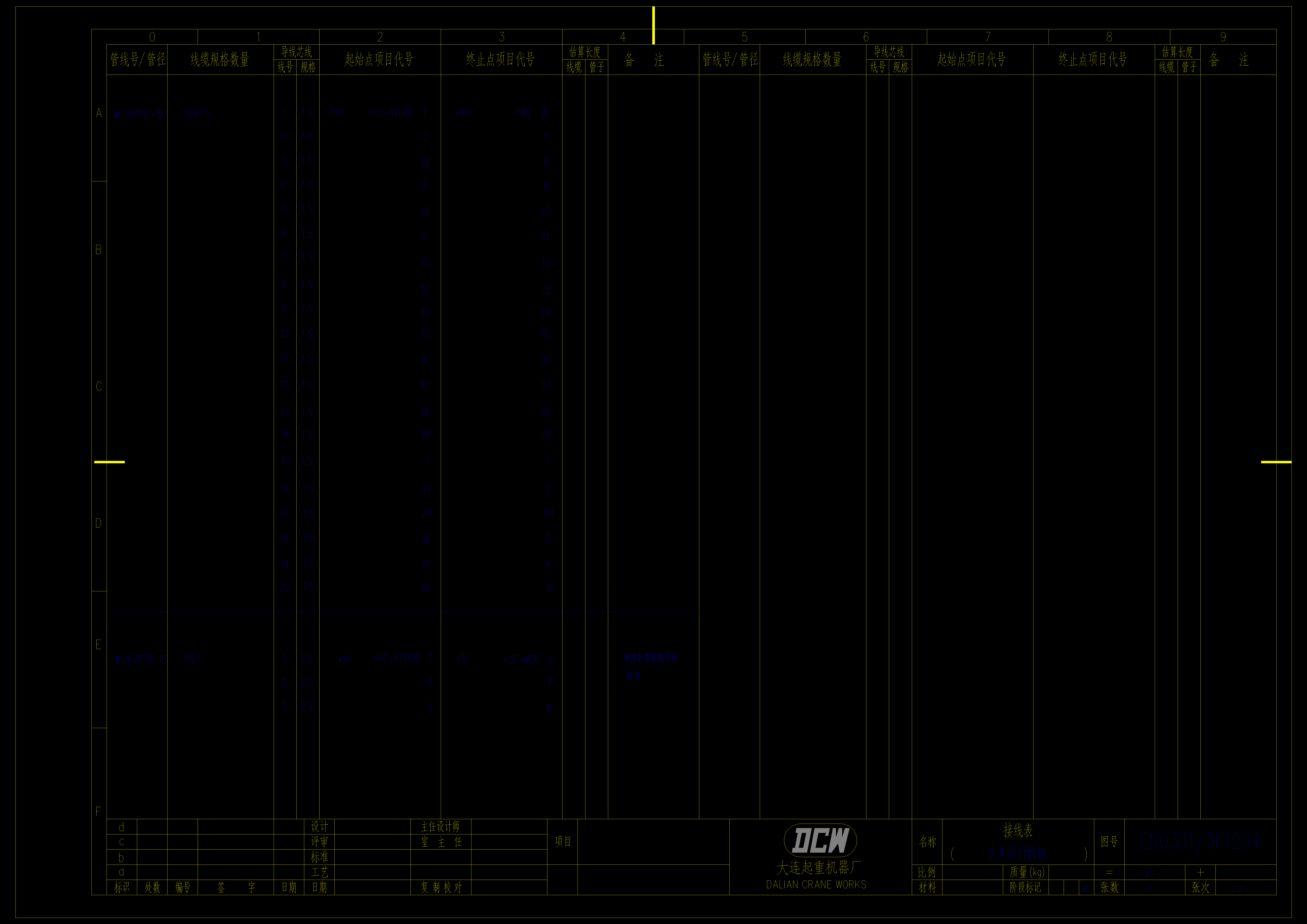Click the 比例 label in title block
Image resolution: width=1307 pixels, height=924 pixels.
tap(927, 872)
